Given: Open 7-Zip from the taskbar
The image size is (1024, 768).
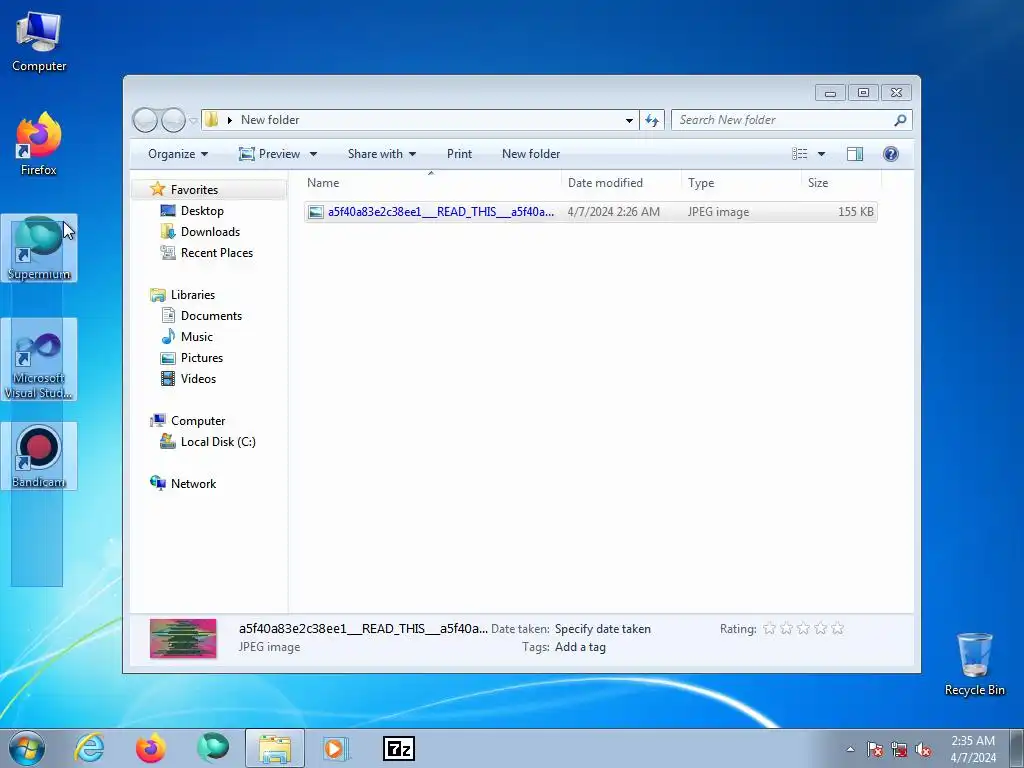Looking at the screenshot, I should tap(398, 748).
